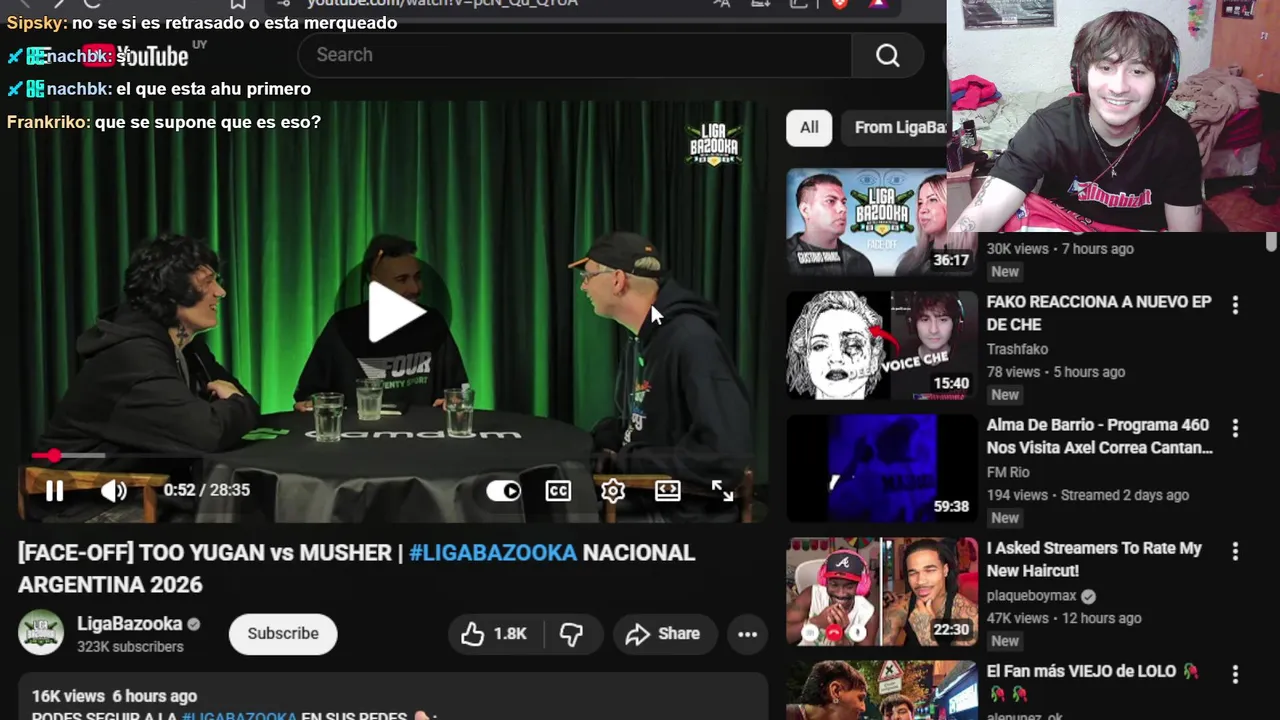Mute the video via the speaker icon

pyautogui.click(x=114, y=490)
